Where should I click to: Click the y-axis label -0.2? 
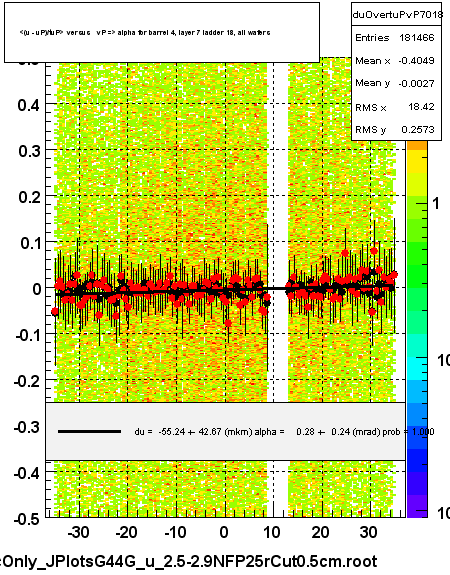point(28,381)
